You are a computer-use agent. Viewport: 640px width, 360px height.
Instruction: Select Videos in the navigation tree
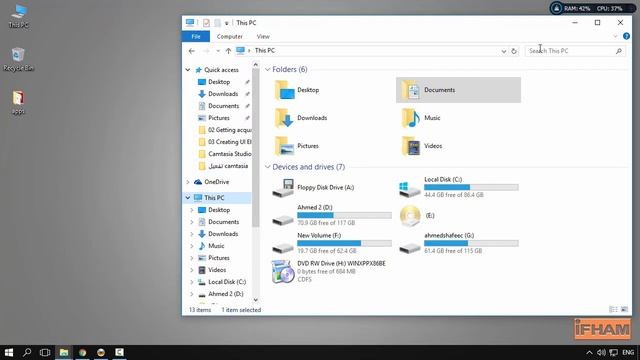click(217, 270)
